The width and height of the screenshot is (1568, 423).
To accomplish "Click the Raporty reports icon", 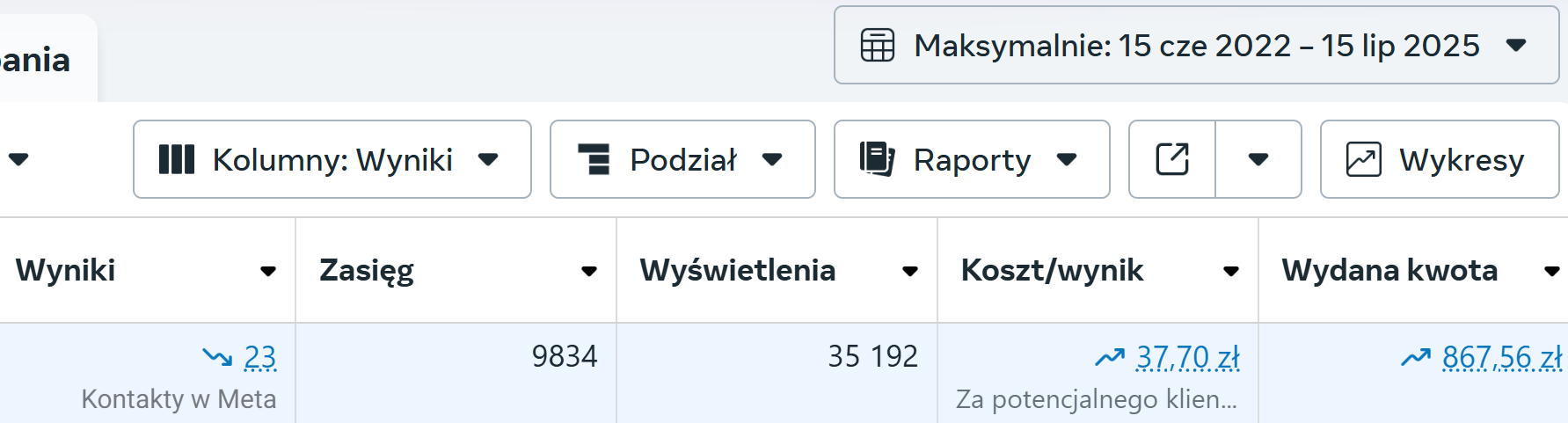I will (877, 159).
